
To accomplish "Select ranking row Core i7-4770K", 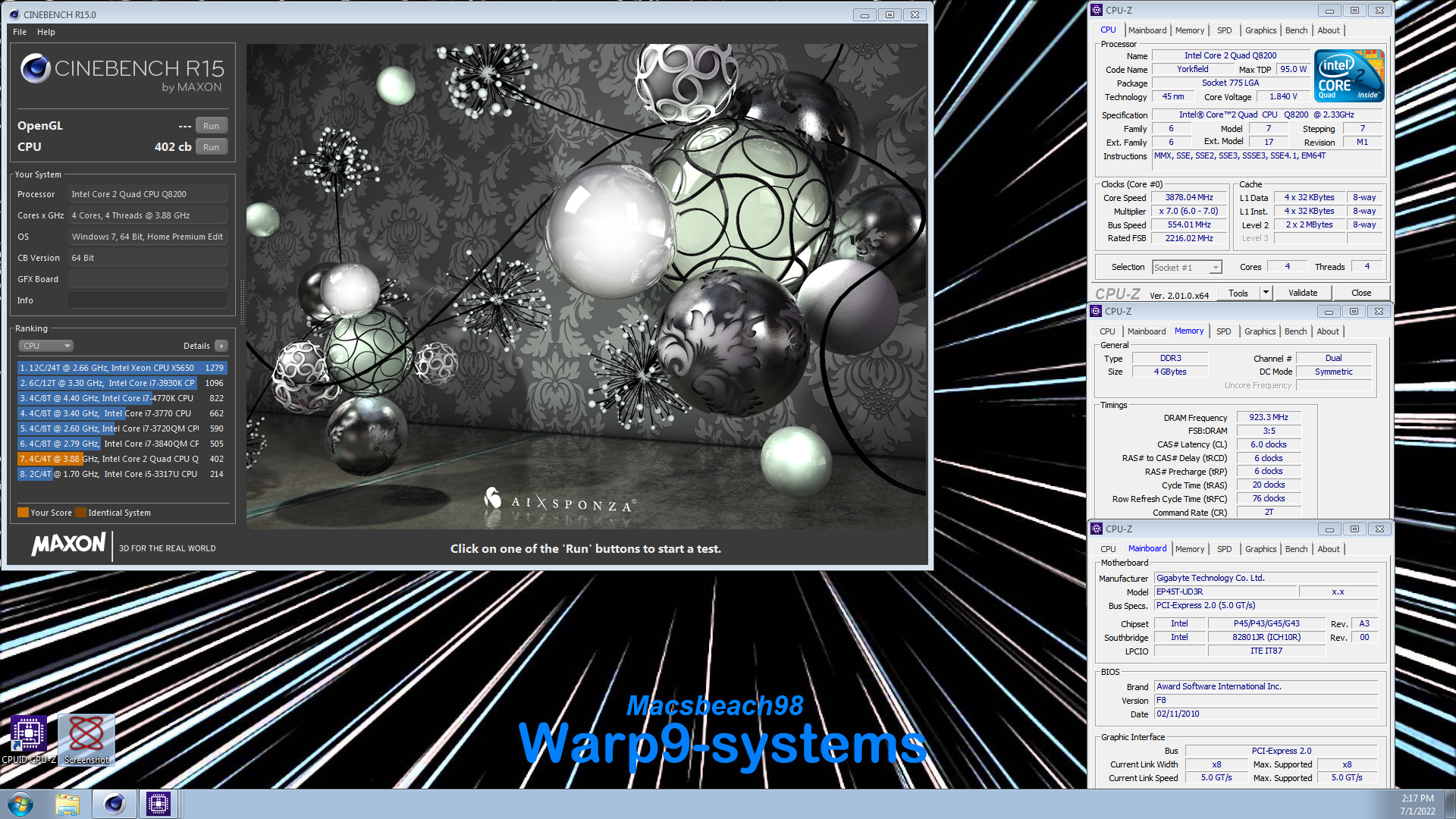I will point(122,398).
